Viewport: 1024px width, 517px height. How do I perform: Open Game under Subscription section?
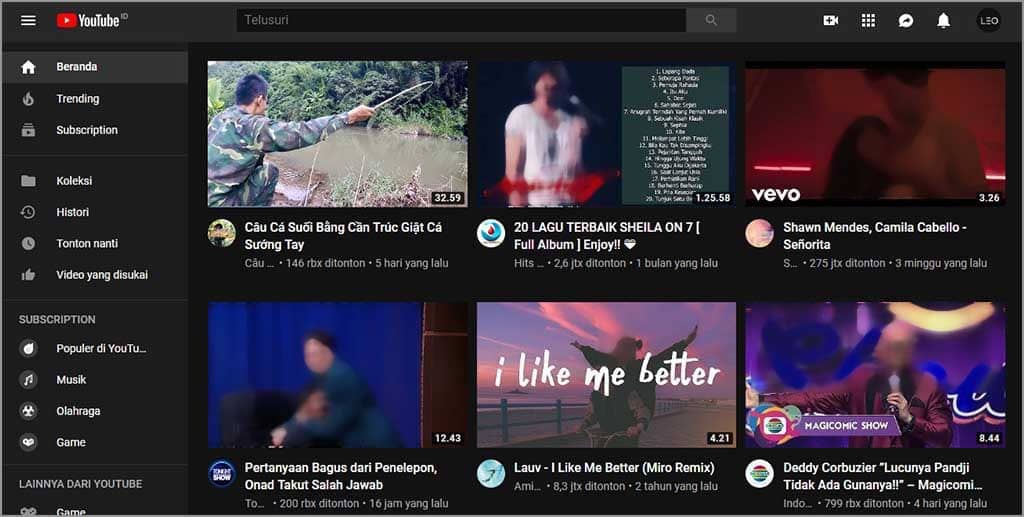tap(95, 442)
